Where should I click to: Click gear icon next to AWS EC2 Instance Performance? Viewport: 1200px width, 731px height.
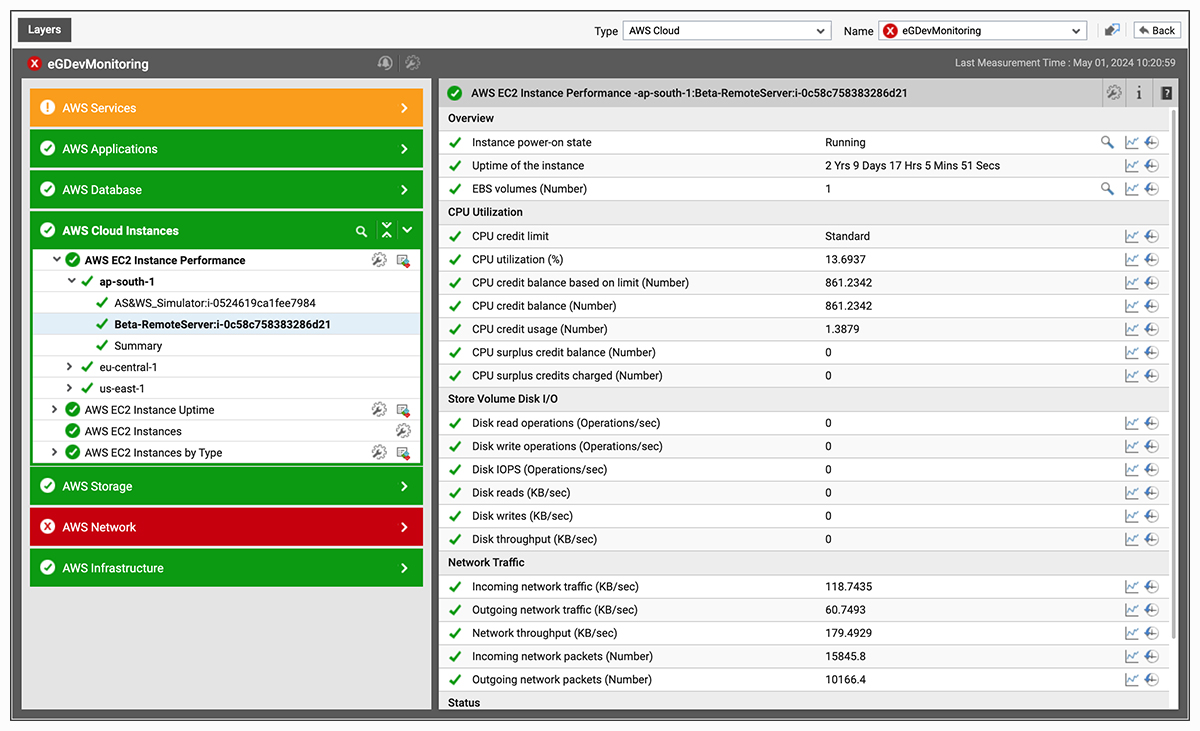coord(379,260)
